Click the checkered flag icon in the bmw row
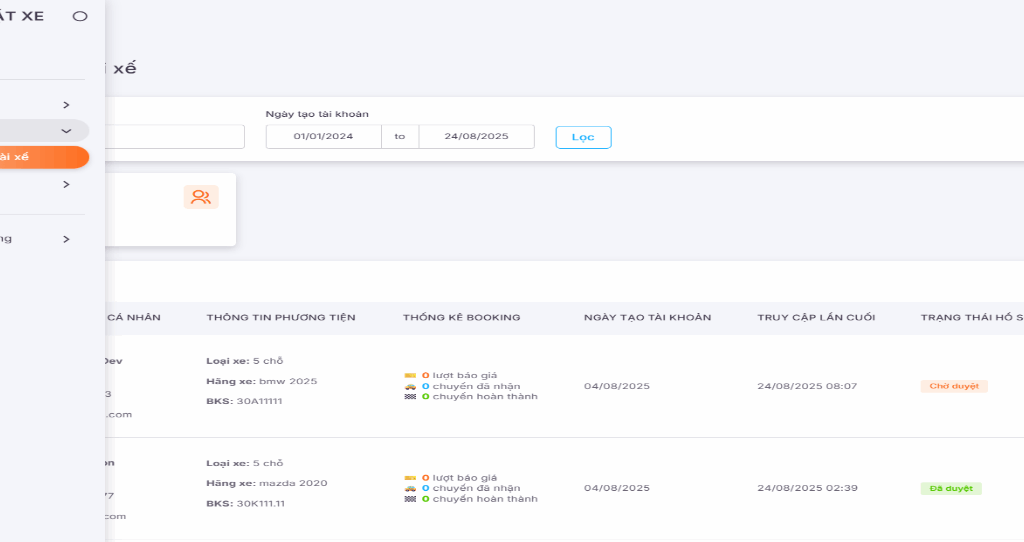1024x542 pixels. [410, 397]
